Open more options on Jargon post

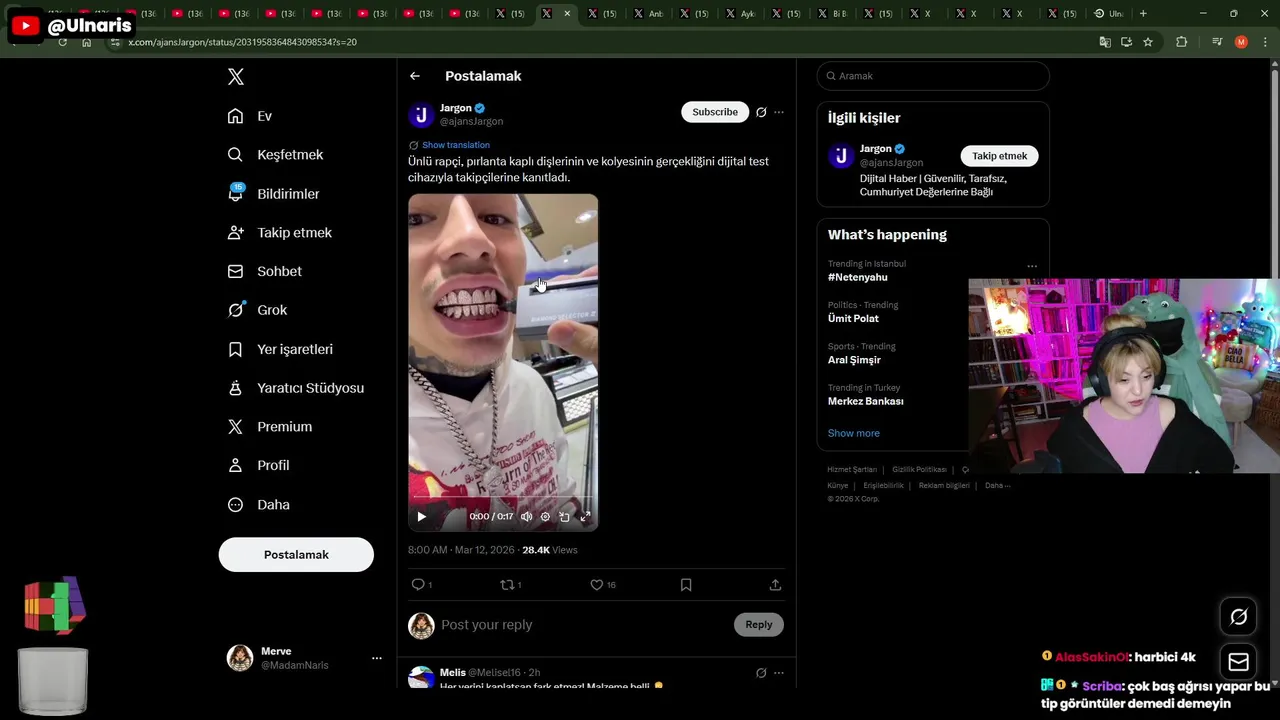pos(779,112)
